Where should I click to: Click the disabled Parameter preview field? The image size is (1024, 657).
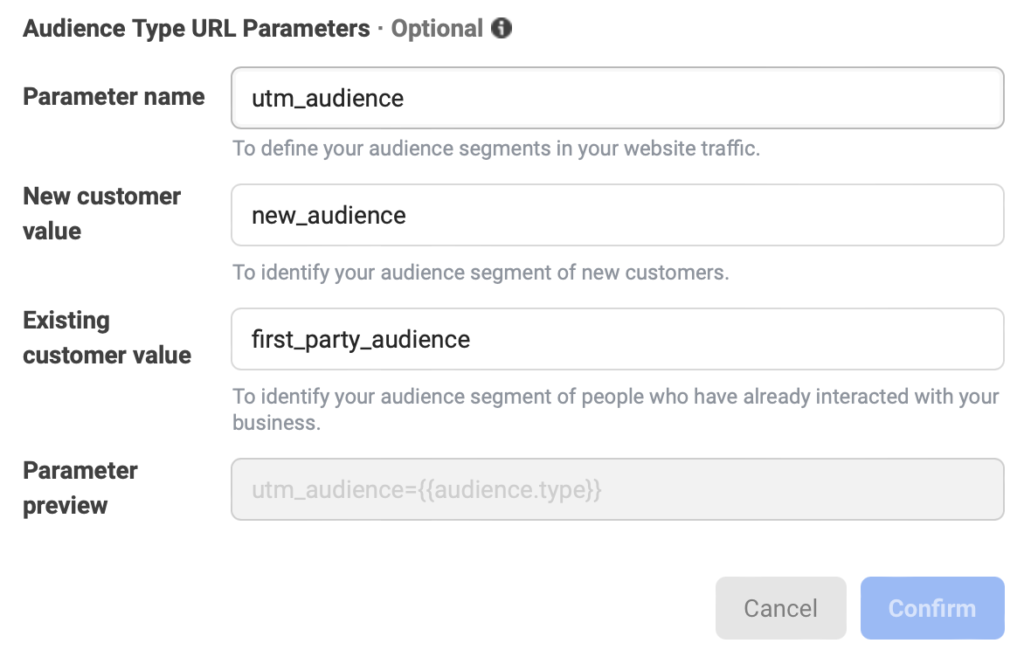[616, 490]
